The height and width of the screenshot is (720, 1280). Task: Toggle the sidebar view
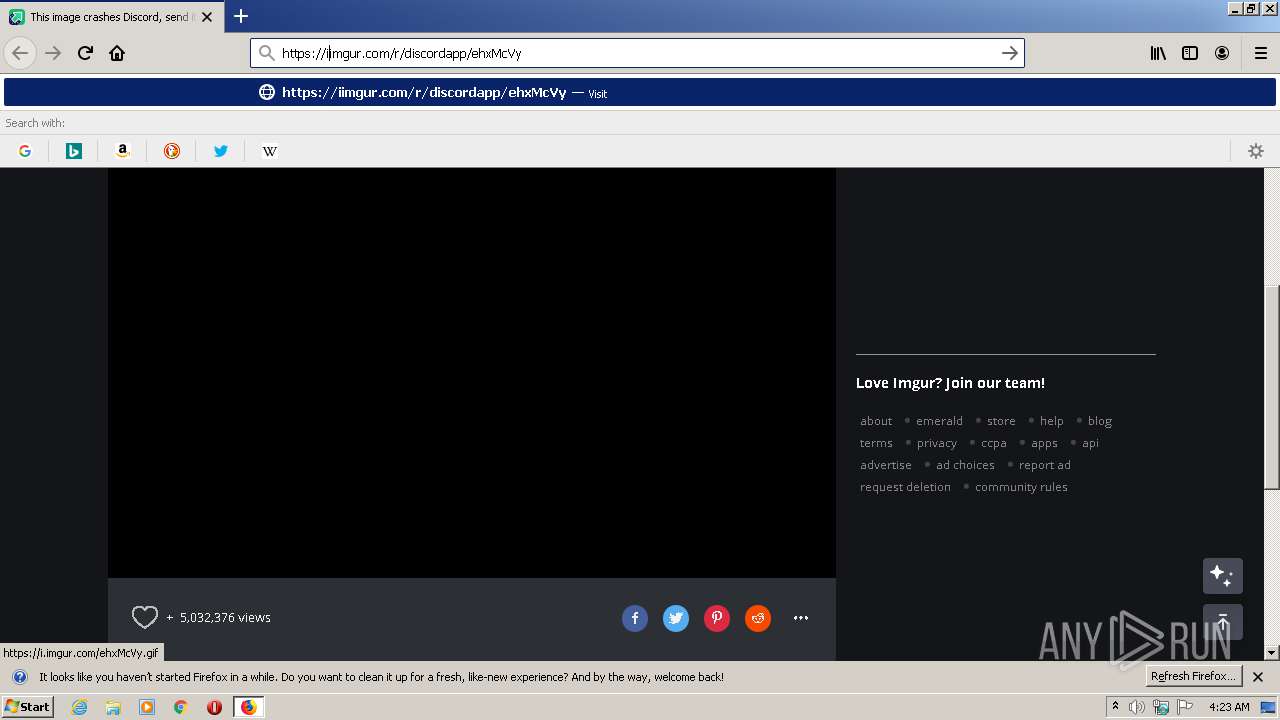pyautogui.click(x=1190, y=53)
